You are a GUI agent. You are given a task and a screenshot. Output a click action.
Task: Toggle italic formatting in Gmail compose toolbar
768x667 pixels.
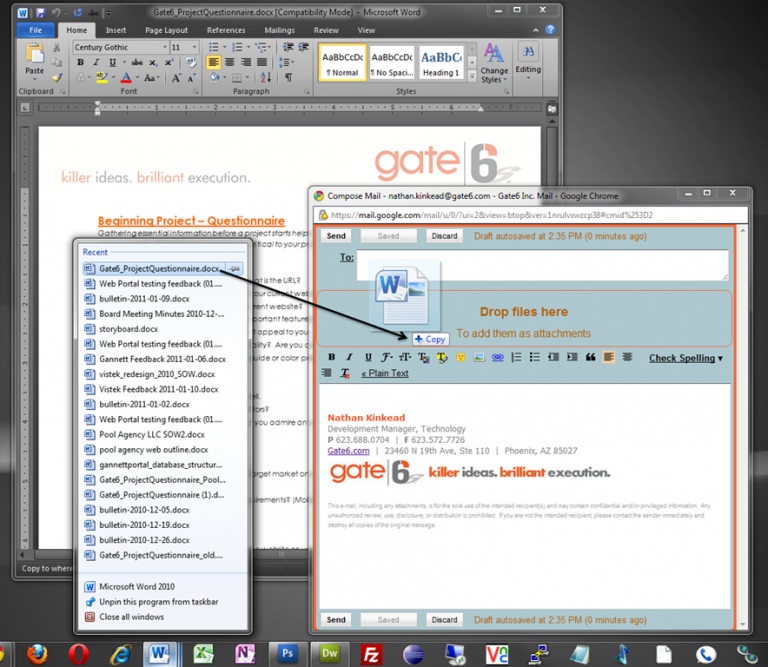350,357
